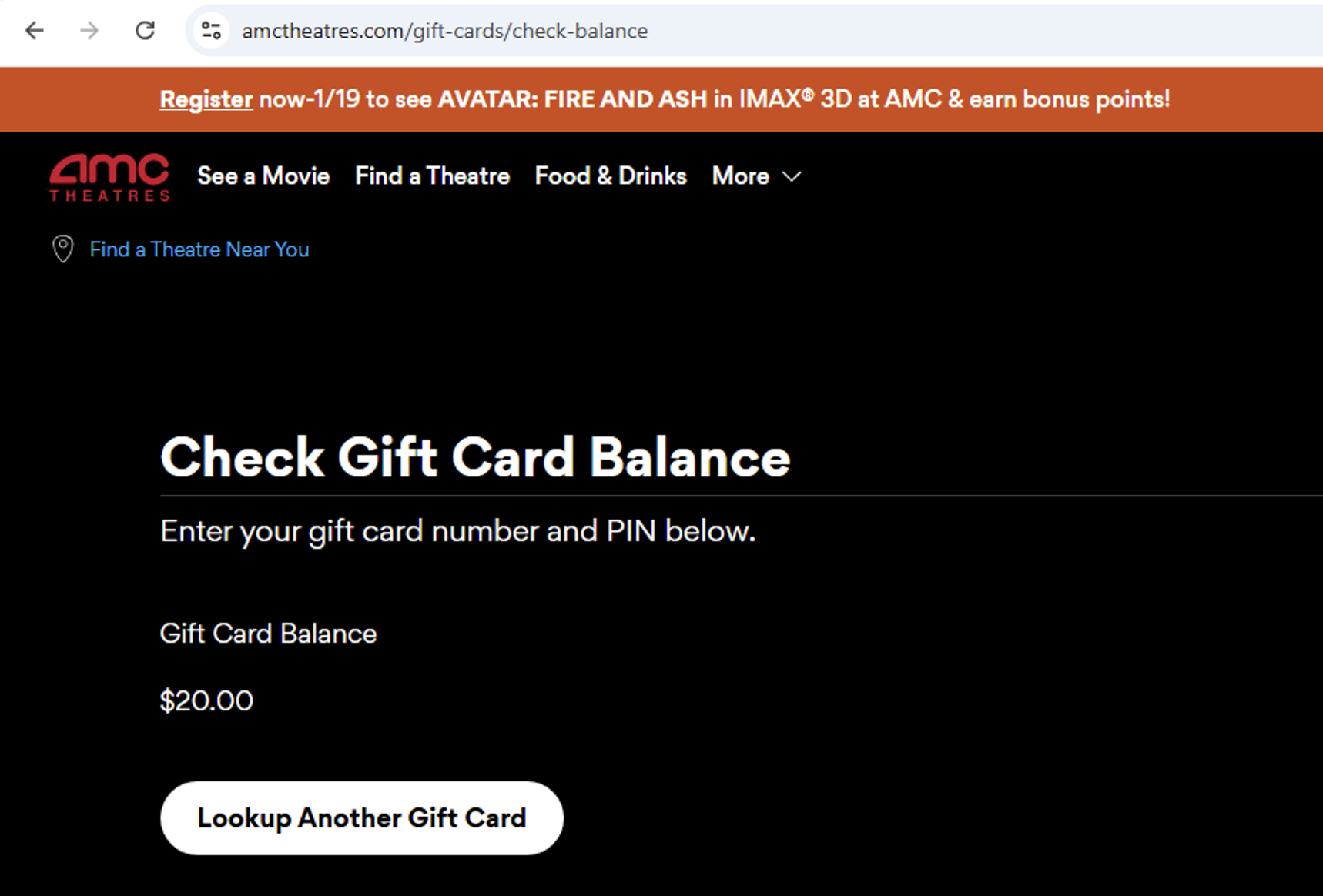The height and width of the screenshot is (896, 1323).
Task: Select Food & Drinks in navigation
Action: 611,176
